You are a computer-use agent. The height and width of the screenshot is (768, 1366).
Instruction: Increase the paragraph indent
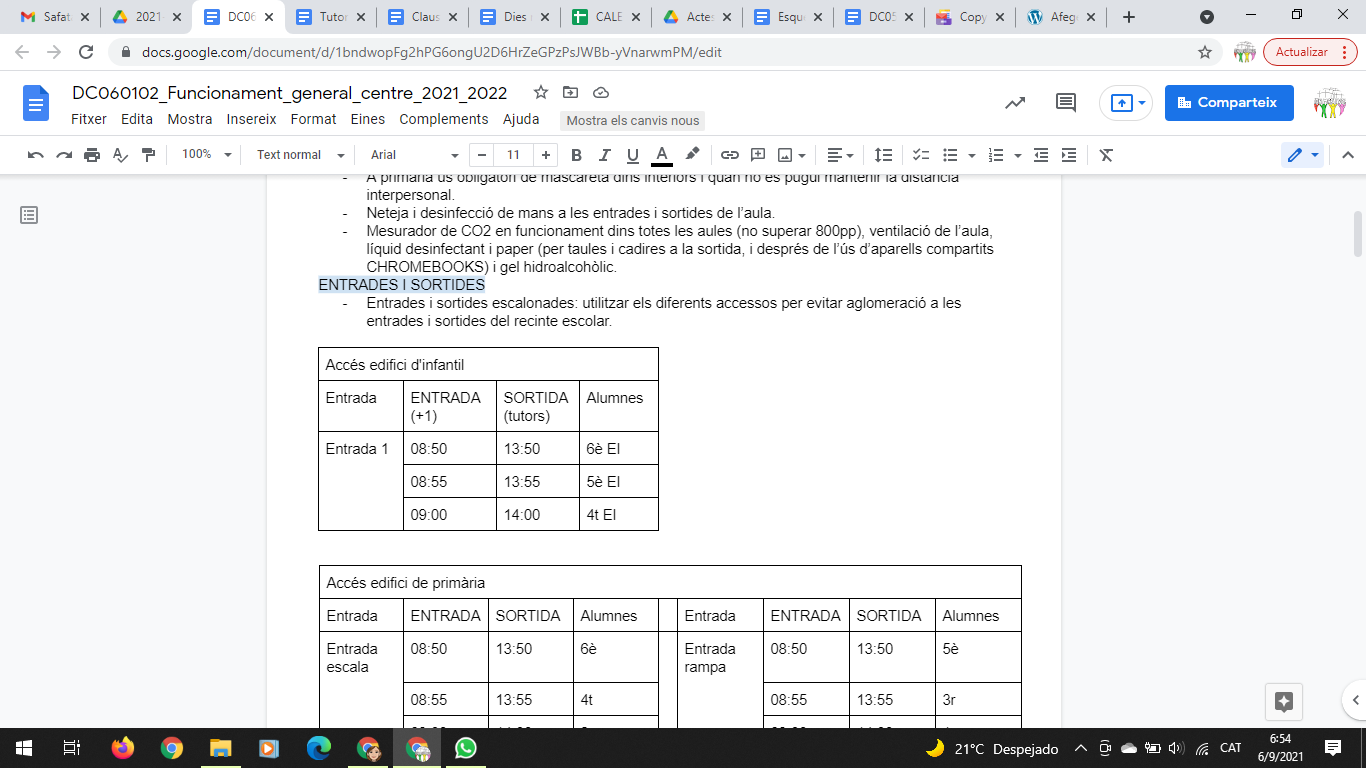[1069, 155]
